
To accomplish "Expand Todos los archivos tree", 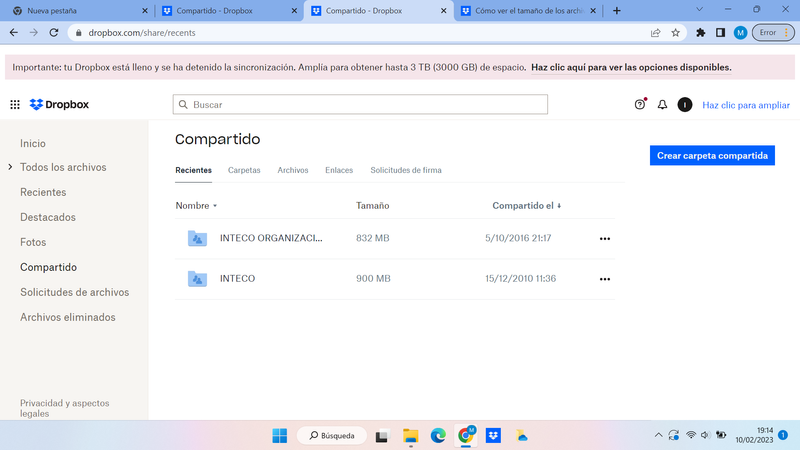I will click(10, 167).
